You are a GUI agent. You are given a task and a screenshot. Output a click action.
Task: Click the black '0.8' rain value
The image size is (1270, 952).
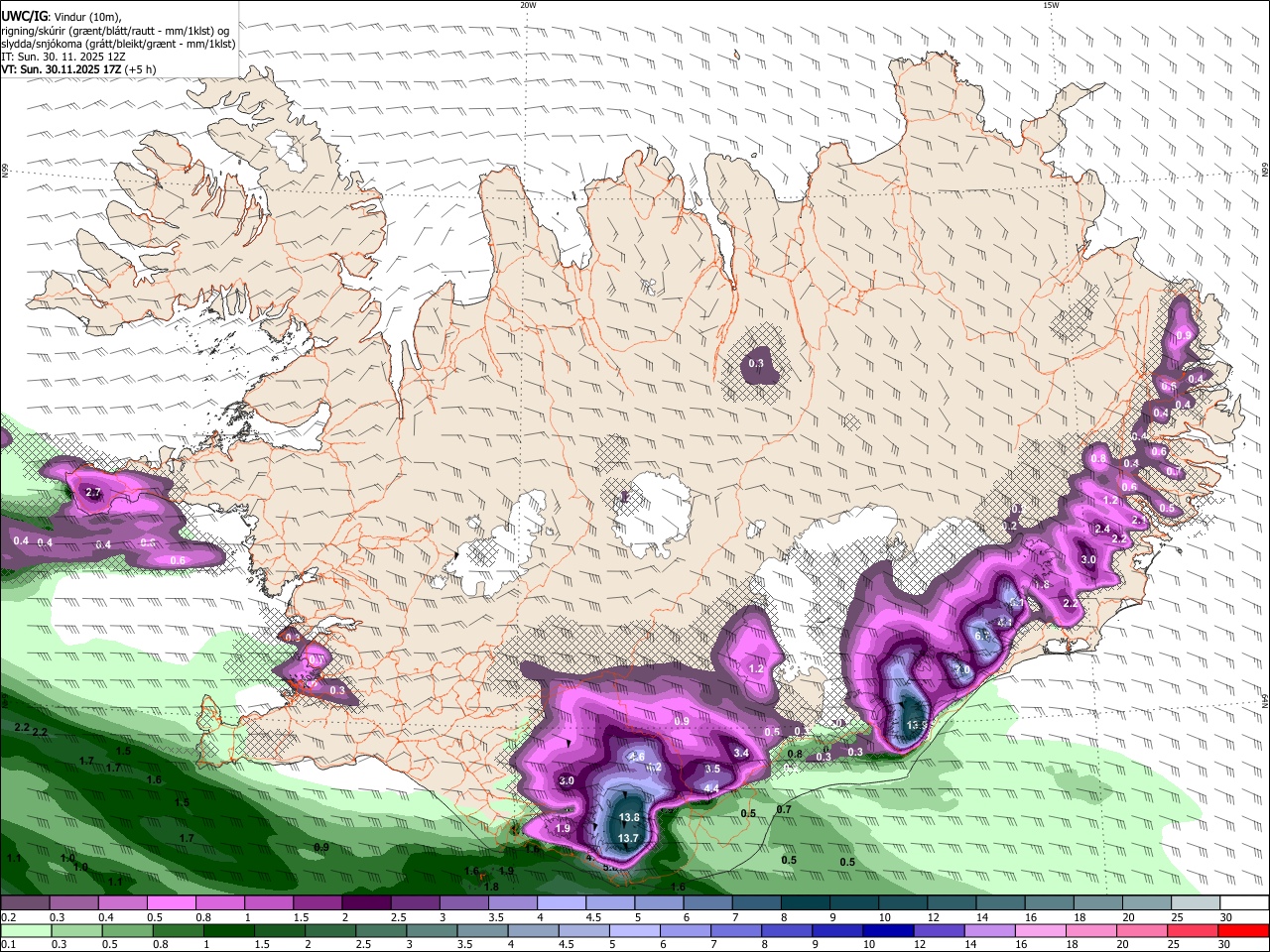coord(795,755)
